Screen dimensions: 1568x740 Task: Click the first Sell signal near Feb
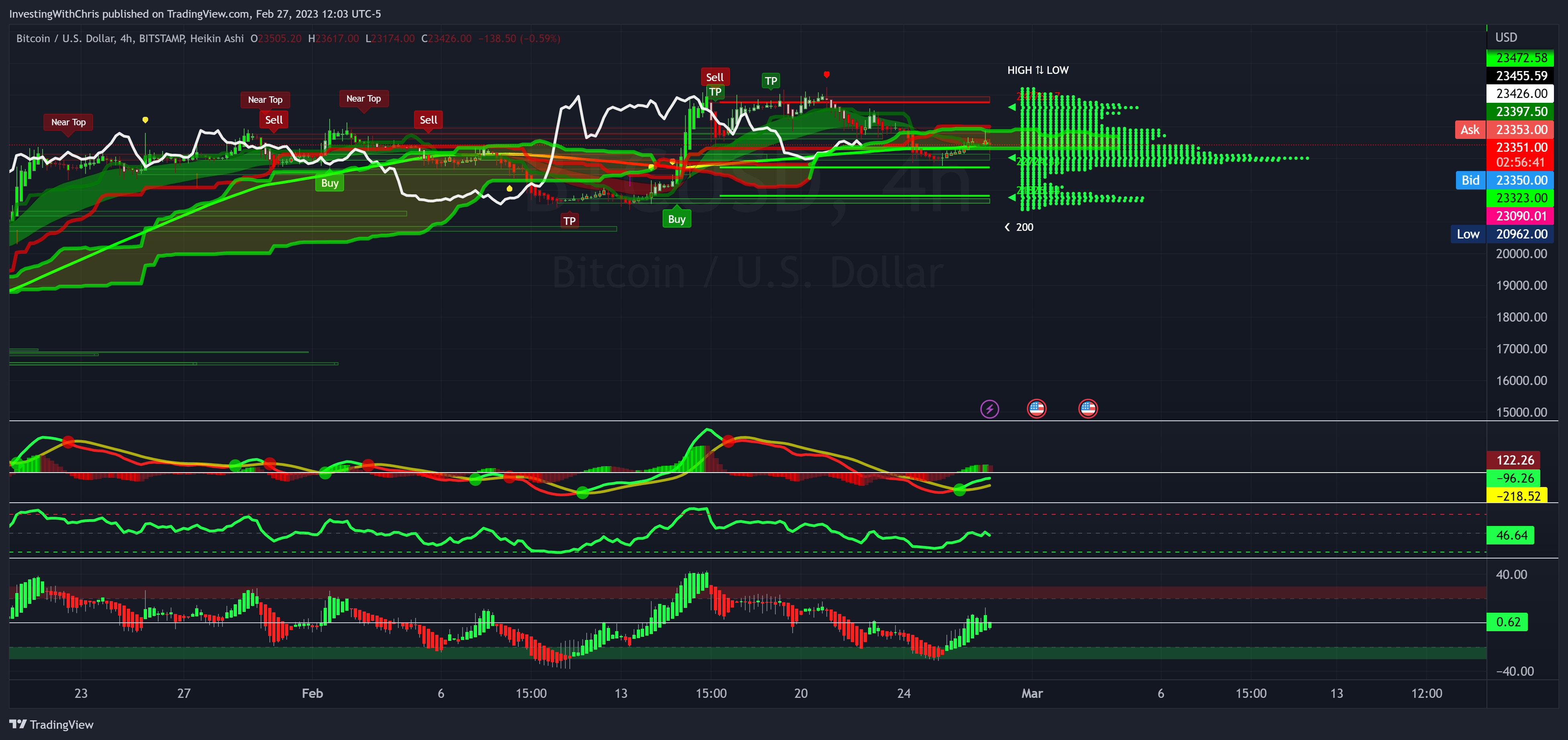click(274, 120)
